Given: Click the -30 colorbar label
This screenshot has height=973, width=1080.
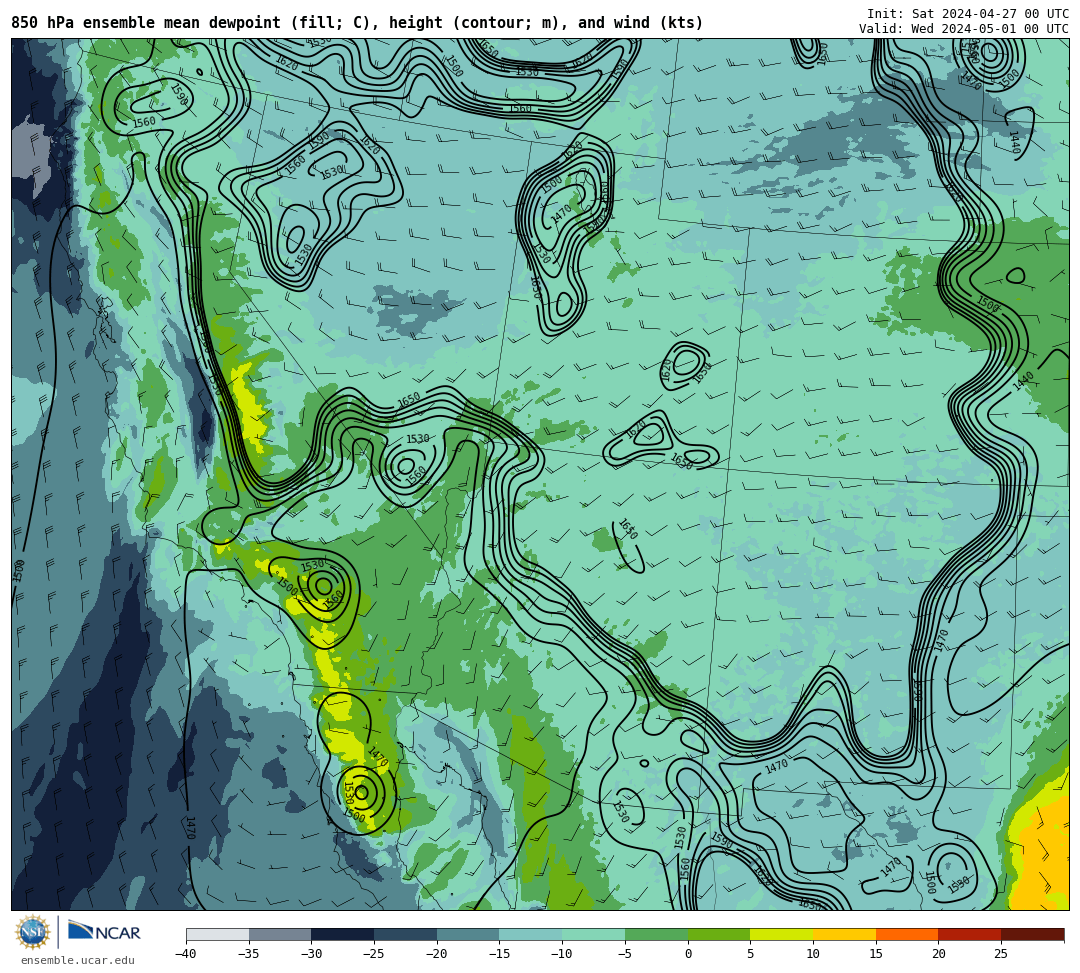Looking at the screenshot, I should [311, 954].
